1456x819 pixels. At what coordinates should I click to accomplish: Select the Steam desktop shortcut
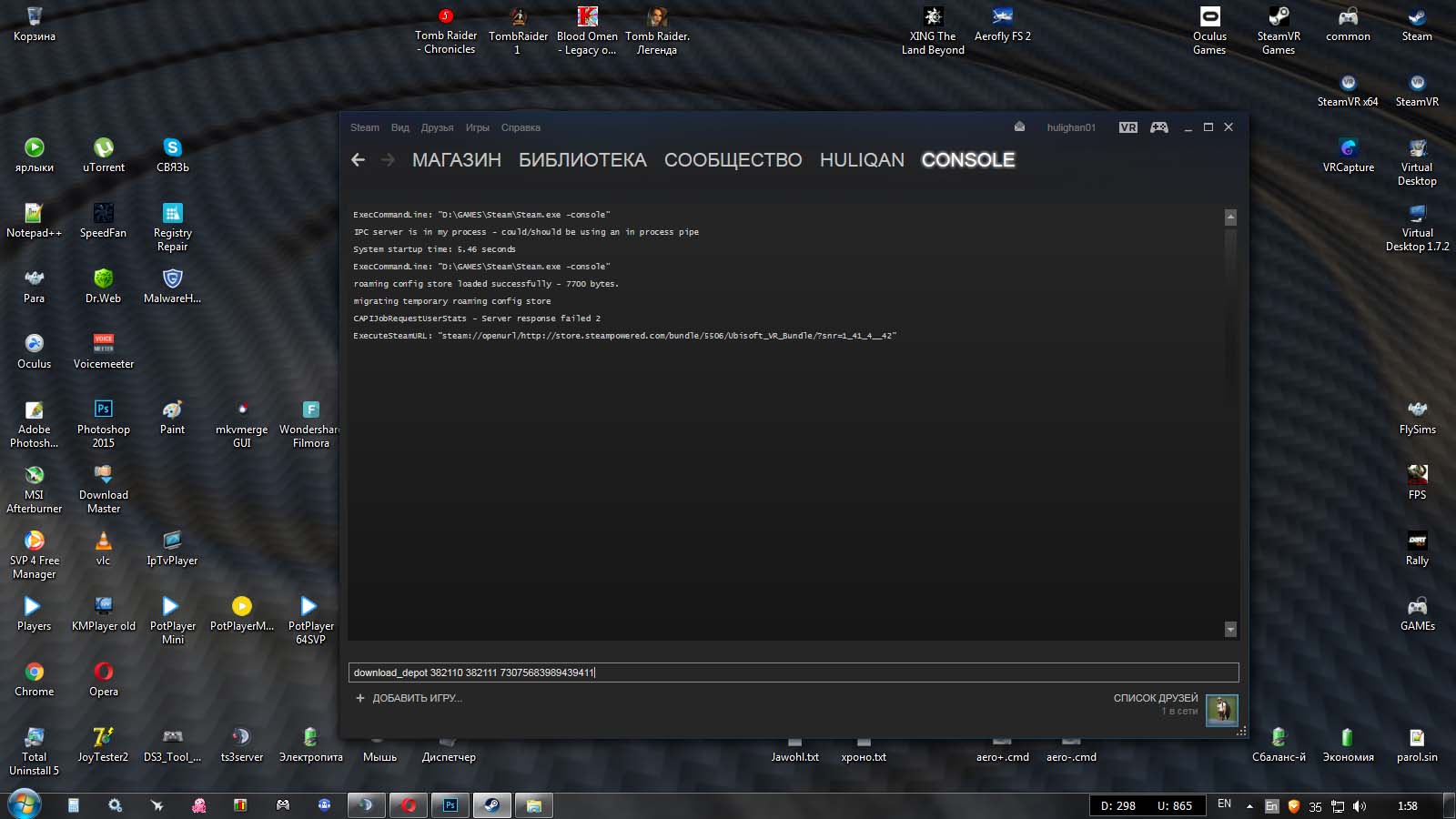tap(1417, 24)
